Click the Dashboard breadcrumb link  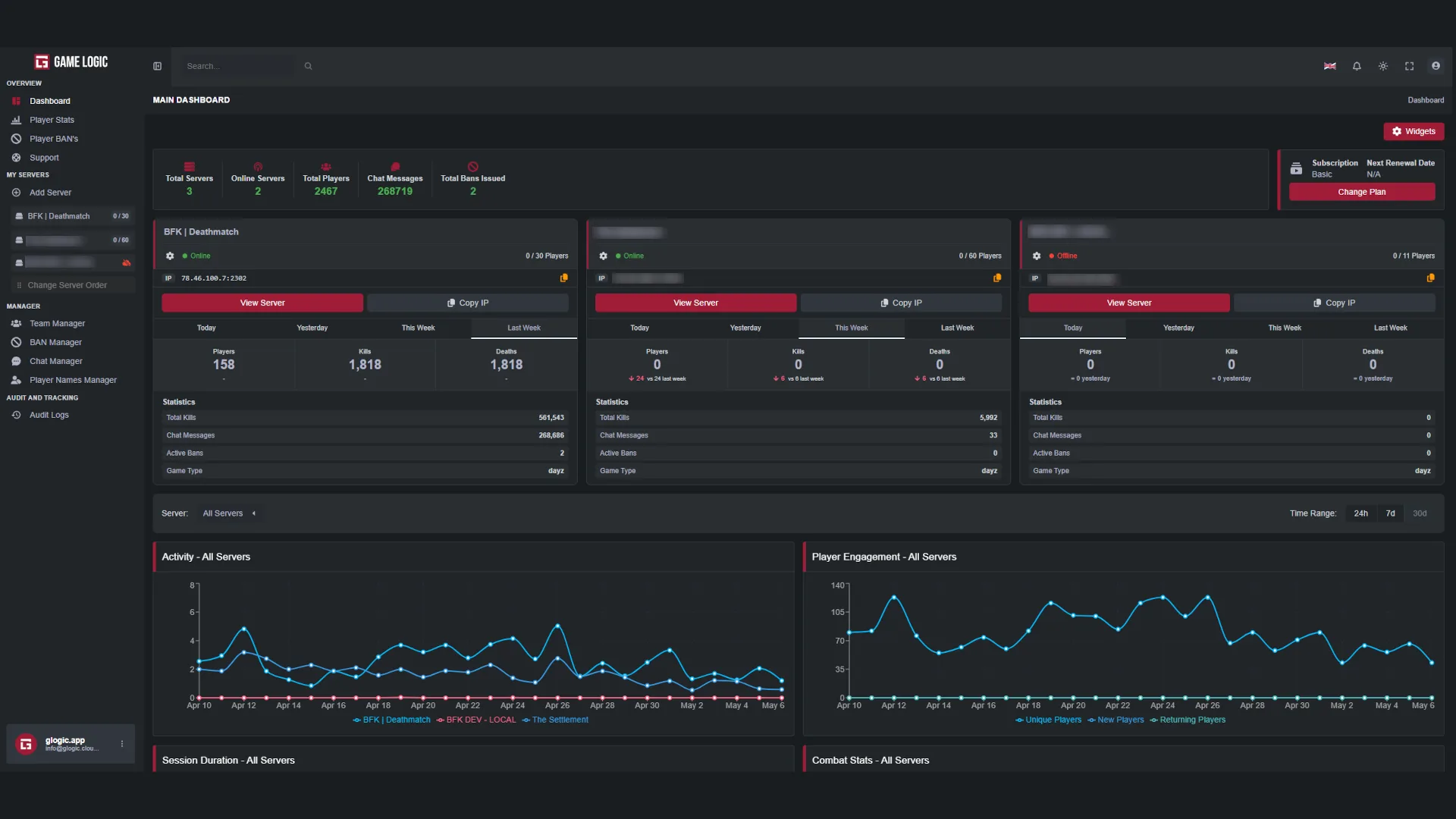(x=1426, y=100)
